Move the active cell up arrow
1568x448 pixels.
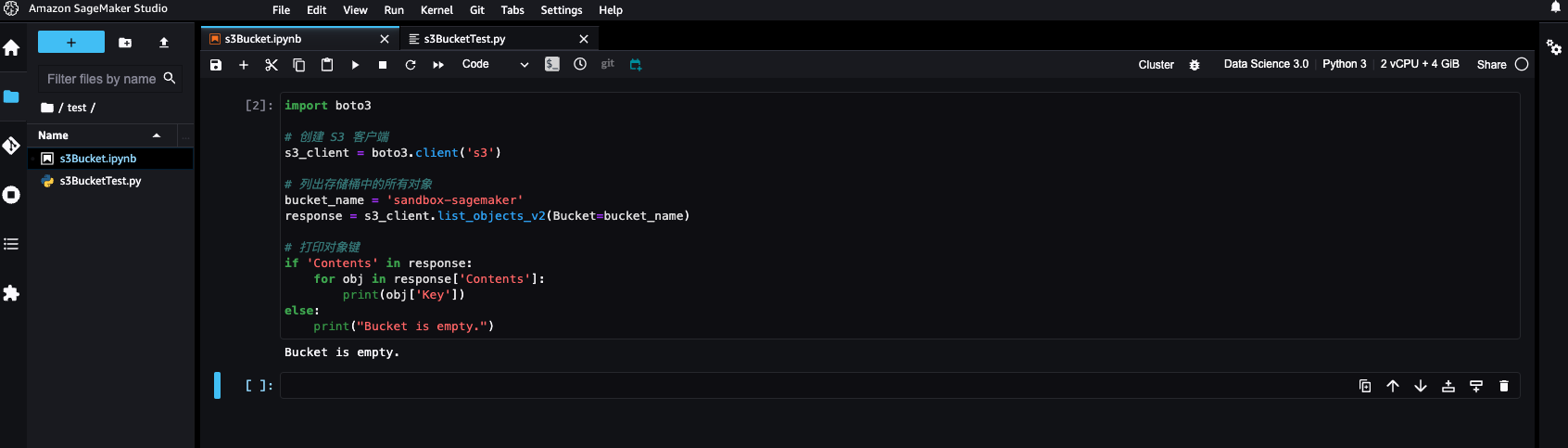tap(1393, 386)
